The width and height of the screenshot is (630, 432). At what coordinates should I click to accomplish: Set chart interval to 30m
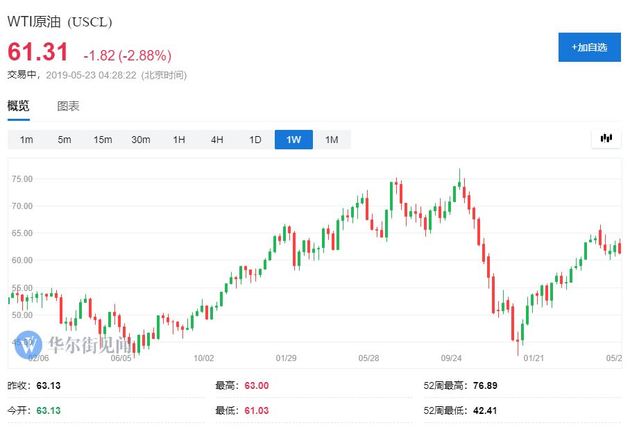tap(141, 139)
